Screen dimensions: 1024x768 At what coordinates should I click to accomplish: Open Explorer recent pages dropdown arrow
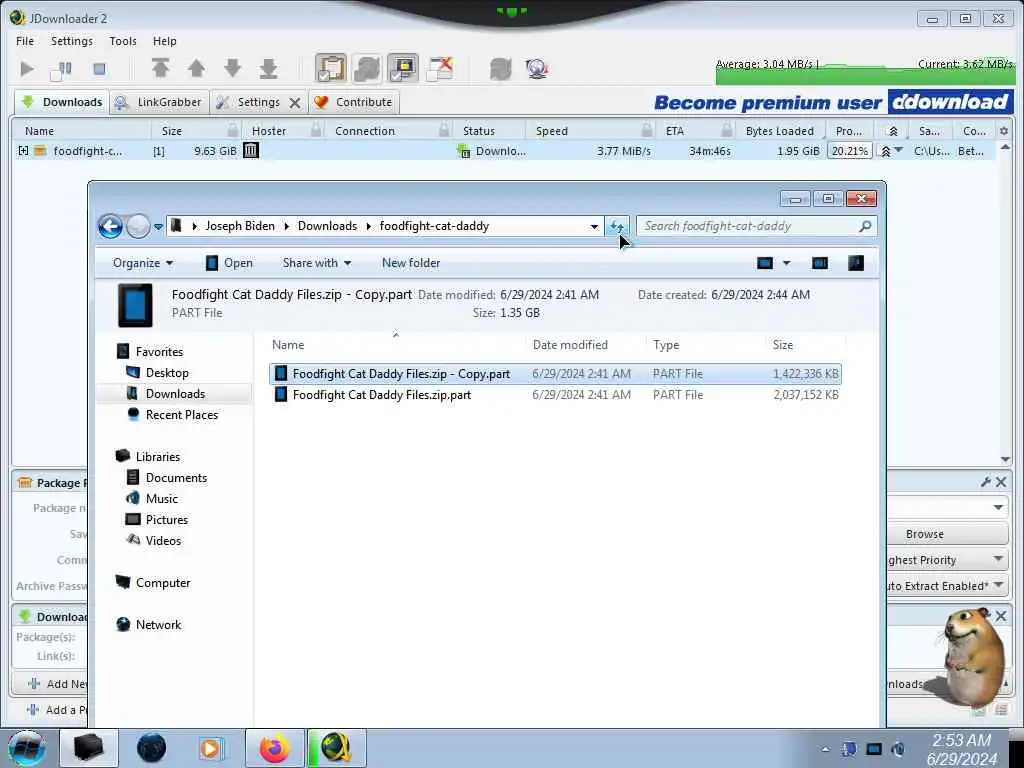[158, 227]
